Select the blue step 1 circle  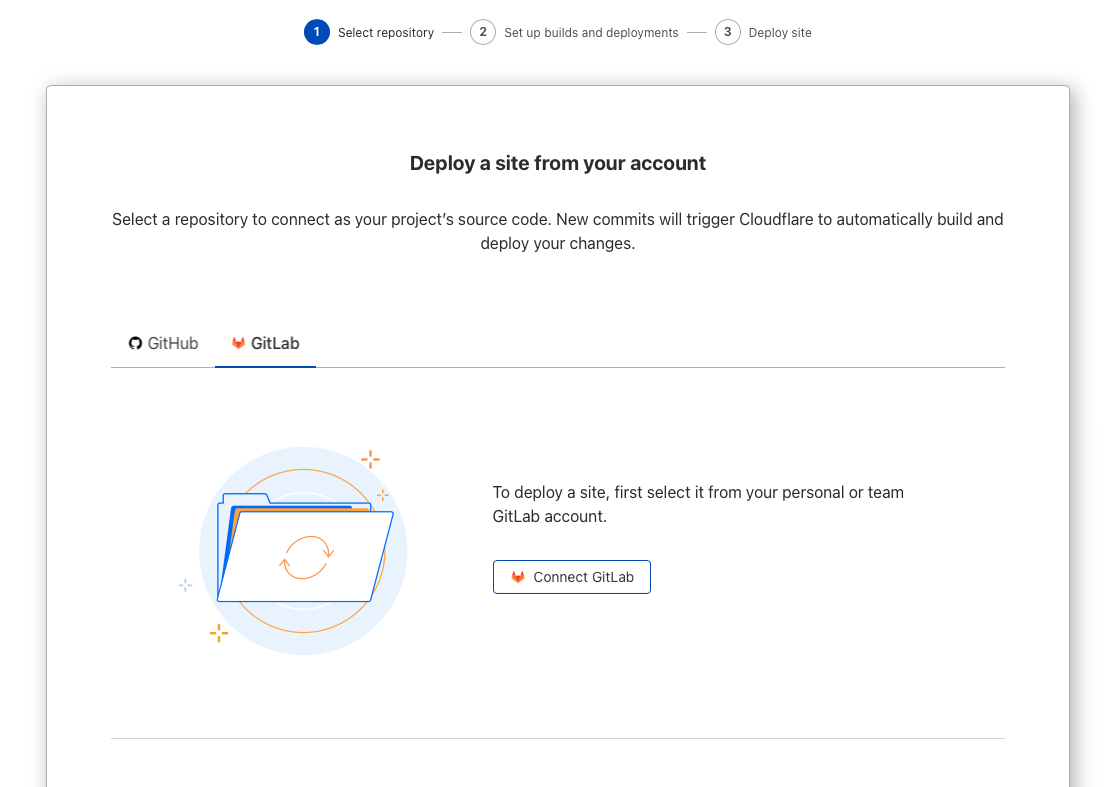(x=316, y=32)
